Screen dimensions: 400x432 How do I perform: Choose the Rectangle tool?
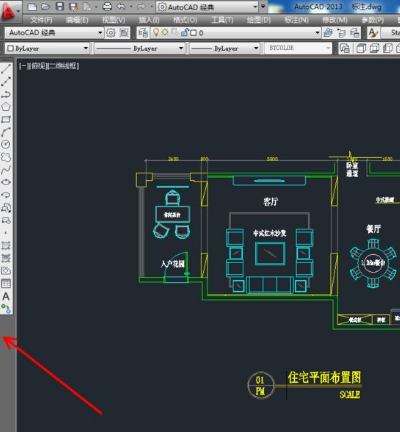point(6,119)
